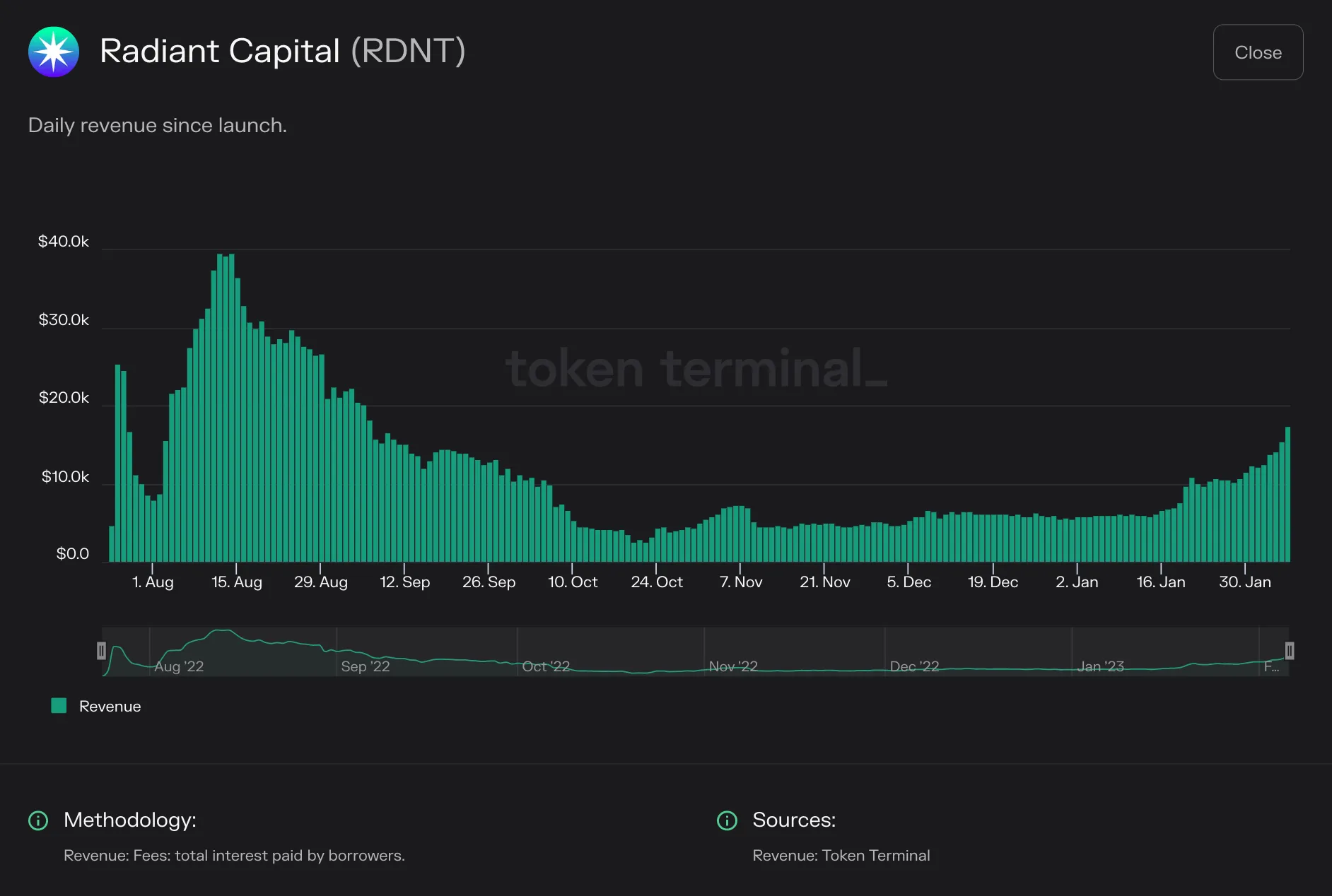Click the 21. Nov x-axis label
Viewport: 1332px width, 896px height.
click(x=825, y=582)
